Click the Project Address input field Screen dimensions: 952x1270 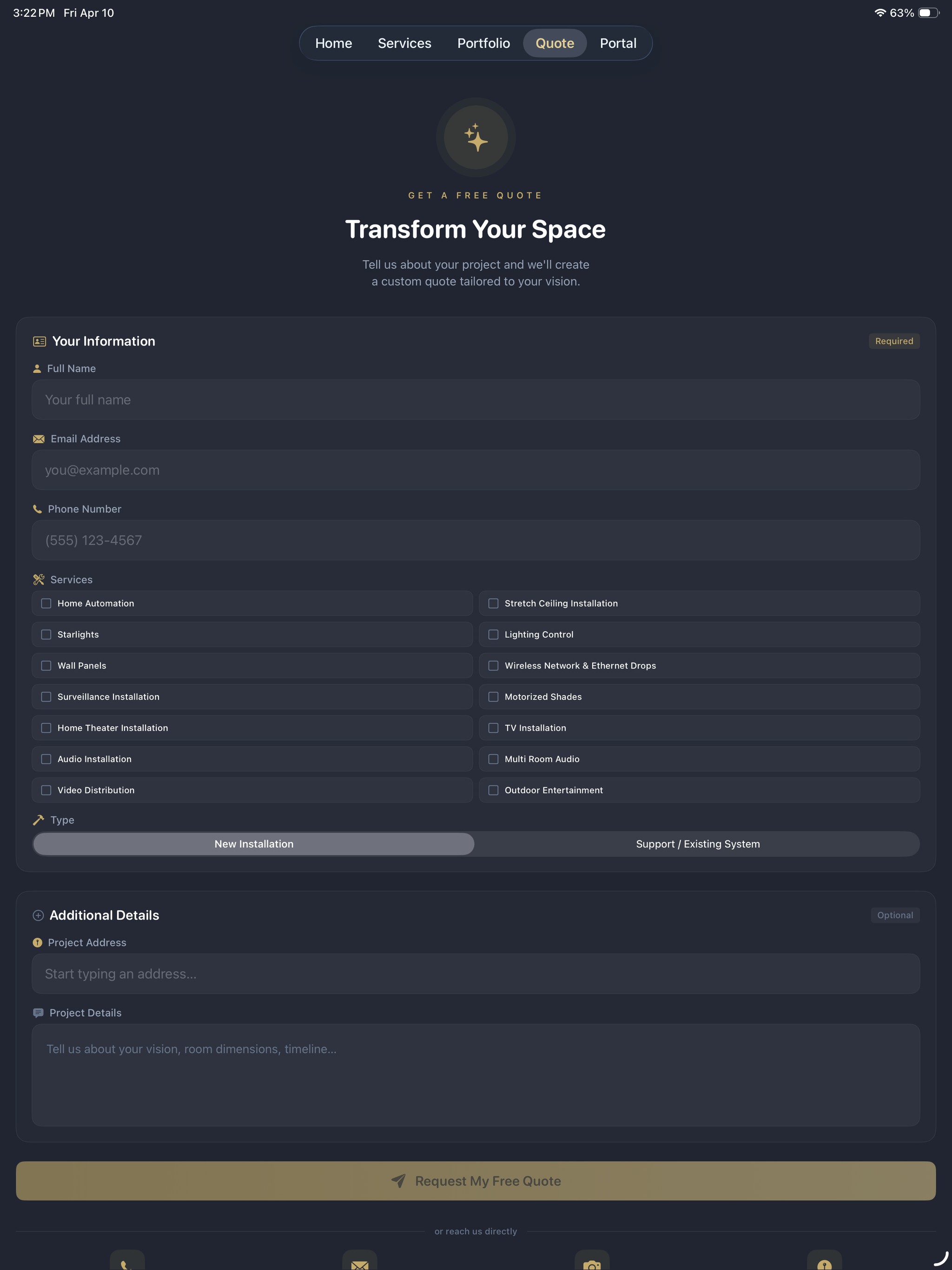pos(476,974)
